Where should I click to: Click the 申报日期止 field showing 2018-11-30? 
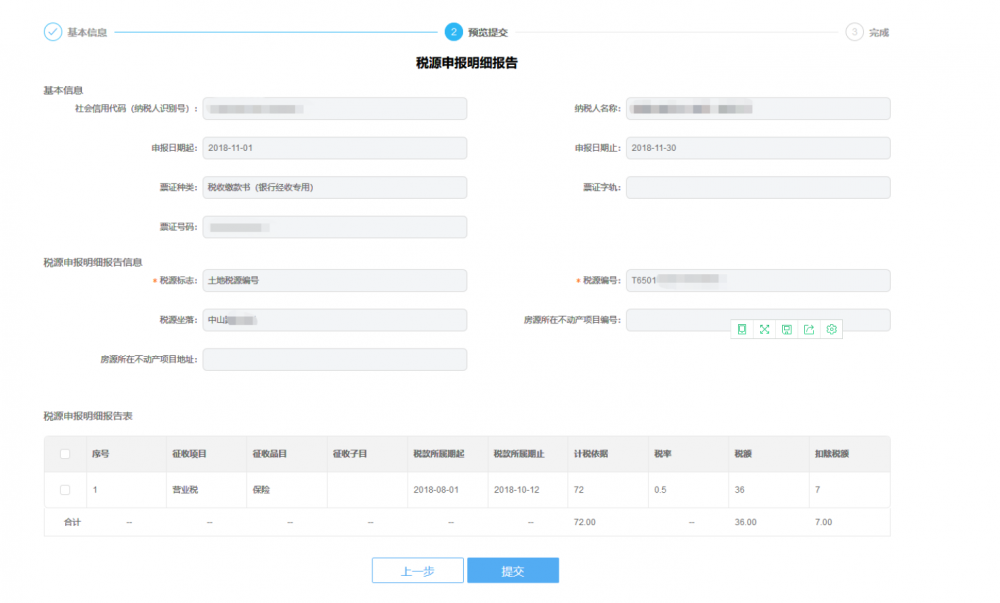tap(757, 148)
